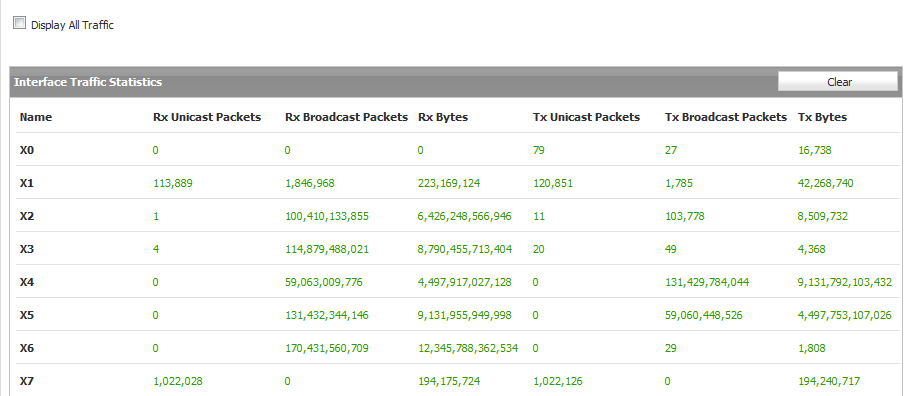Image resolution: width=910 pixels, height=396 pixels.
Task: Click the Rx Broadcast Packets column header
Action: (346, 117)
